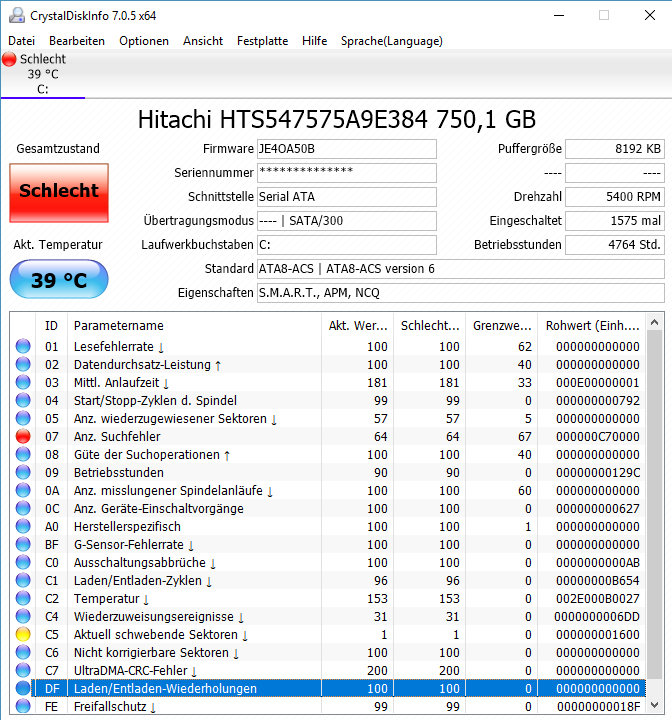Image resolution: width=672 pixels, height=720 pixels.
Task: Click the blue status icon for Ausschaltungsabbrüche
Action: coord(23,562)
